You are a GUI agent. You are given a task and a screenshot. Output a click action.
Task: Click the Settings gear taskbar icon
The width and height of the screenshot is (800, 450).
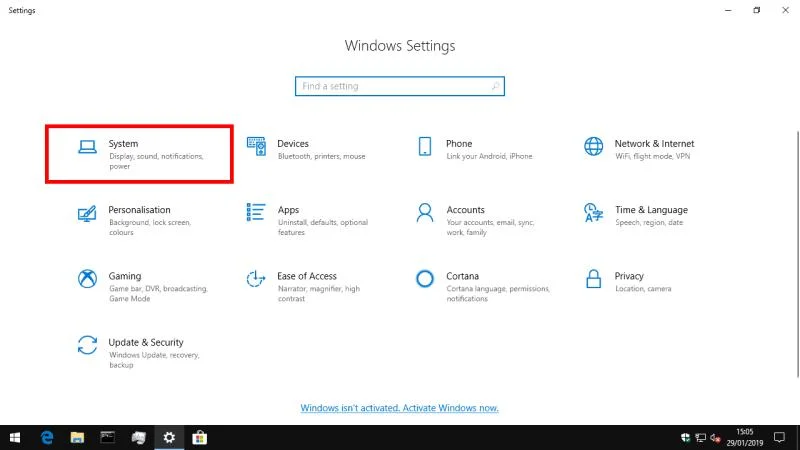click(x=169, y=438)
